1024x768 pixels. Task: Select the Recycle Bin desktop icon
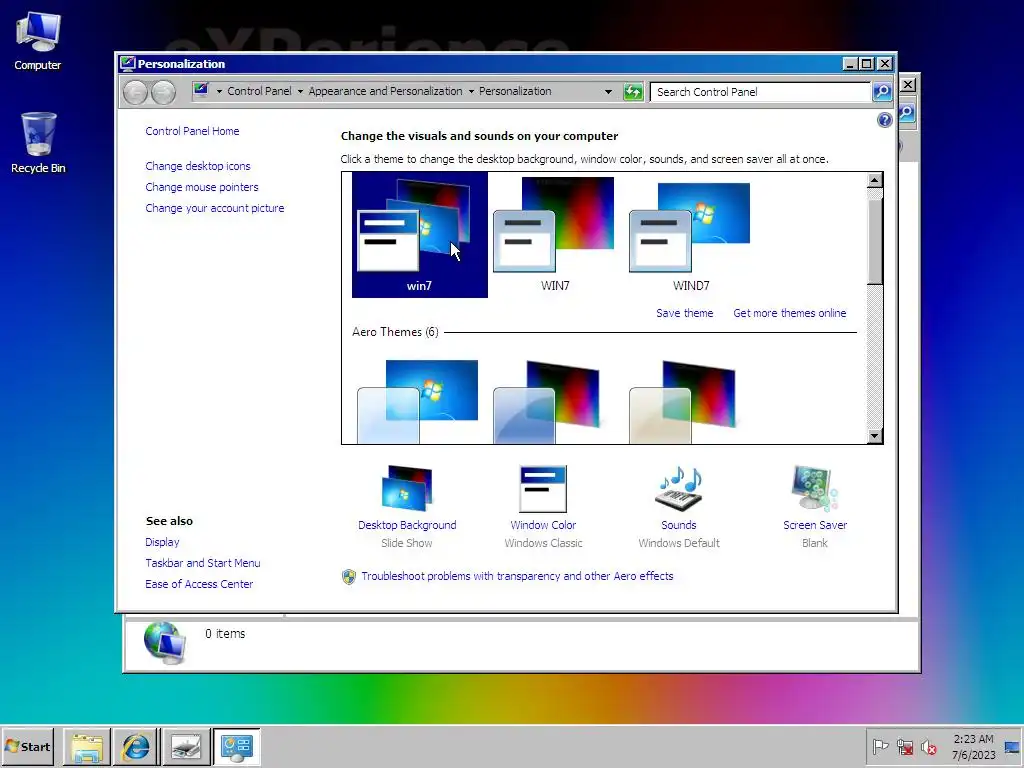click(x=38, y=143)
